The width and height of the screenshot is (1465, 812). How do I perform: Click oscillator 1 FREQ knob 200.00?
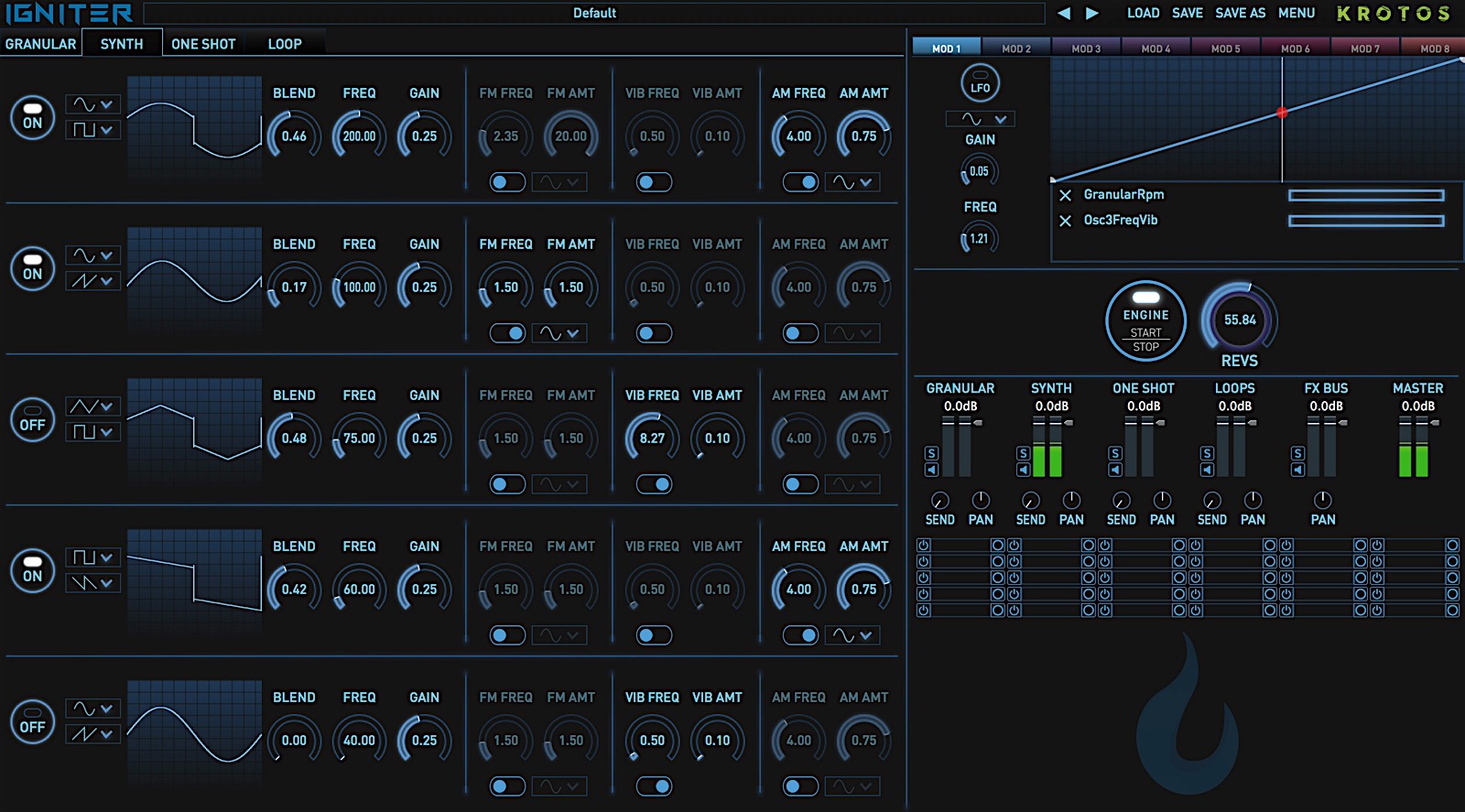(x=359, y=136)
